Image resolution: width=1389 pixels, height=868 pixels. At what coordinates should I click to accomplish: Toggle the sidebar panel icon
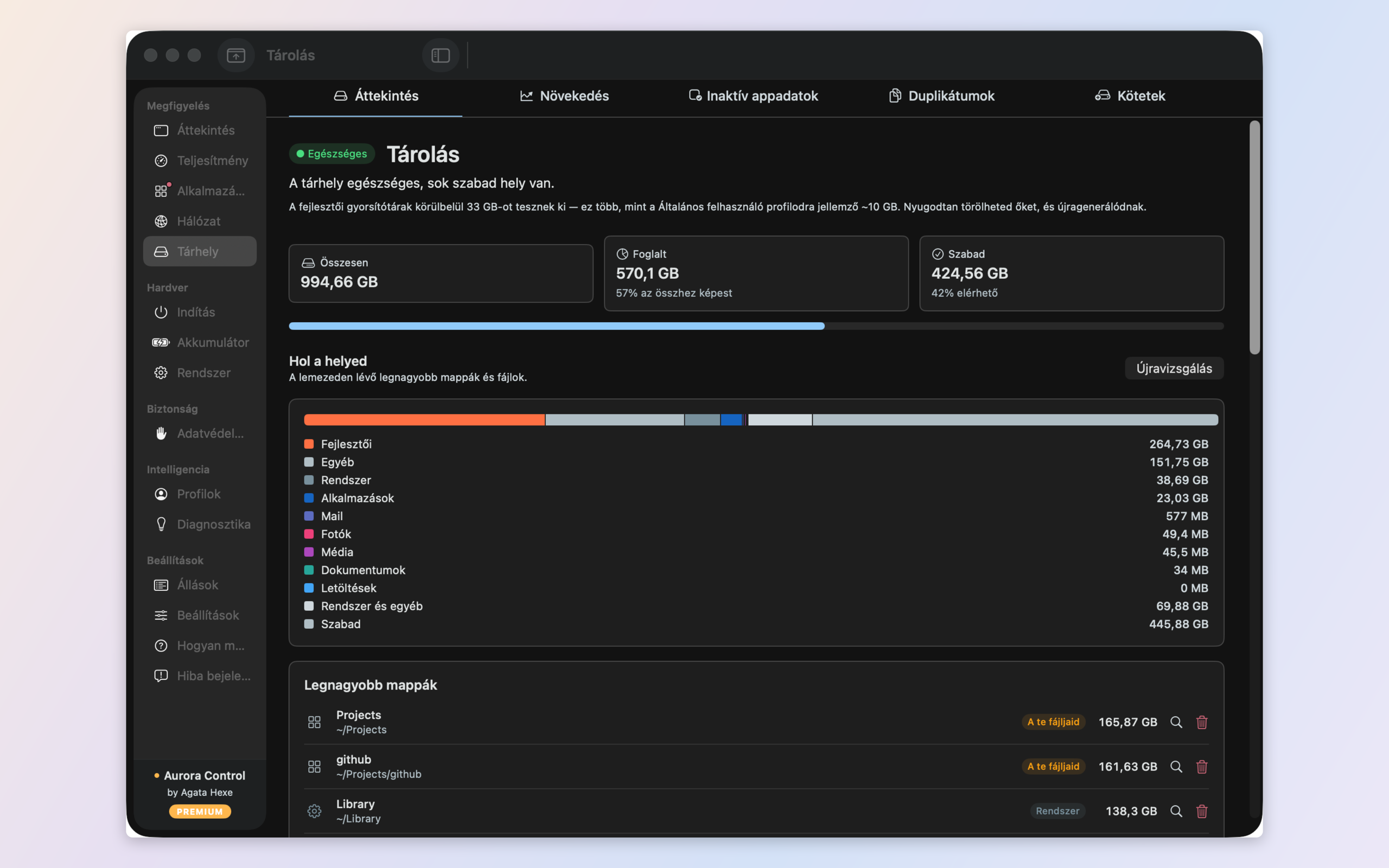440,55
